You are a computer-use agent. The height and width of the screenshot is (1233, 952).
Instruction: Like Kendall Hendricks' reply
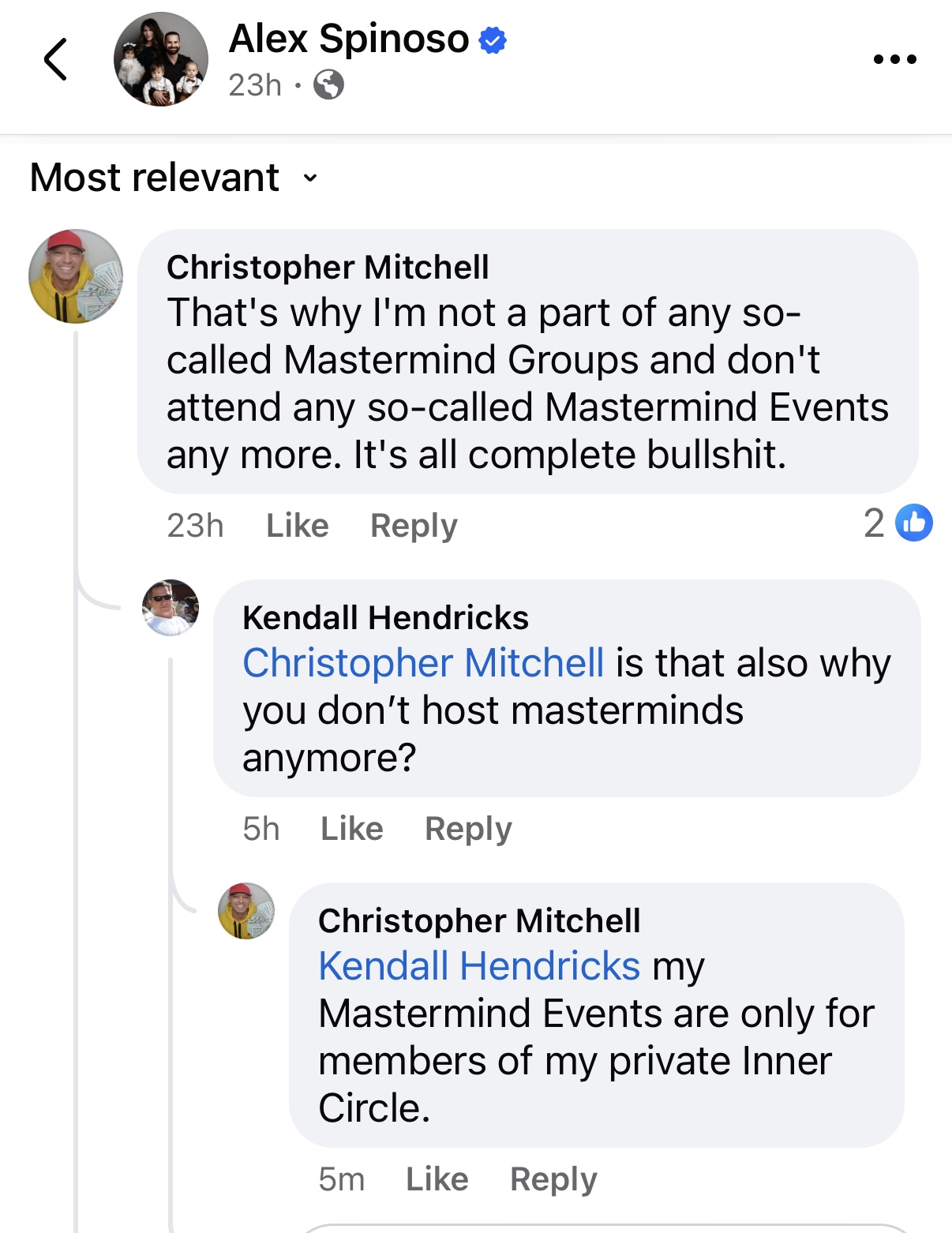click(x=351, y=829)
